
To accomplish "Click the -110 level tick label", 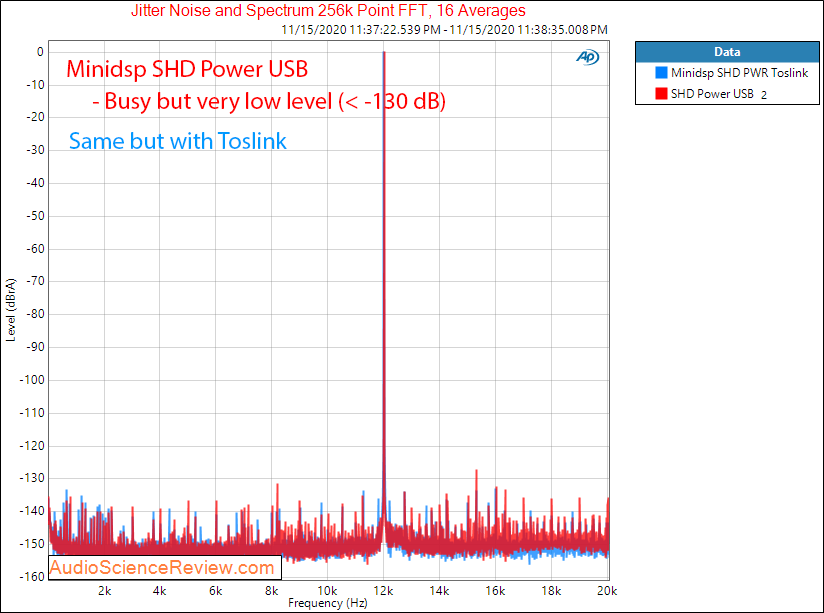I will tap(33, 413).
